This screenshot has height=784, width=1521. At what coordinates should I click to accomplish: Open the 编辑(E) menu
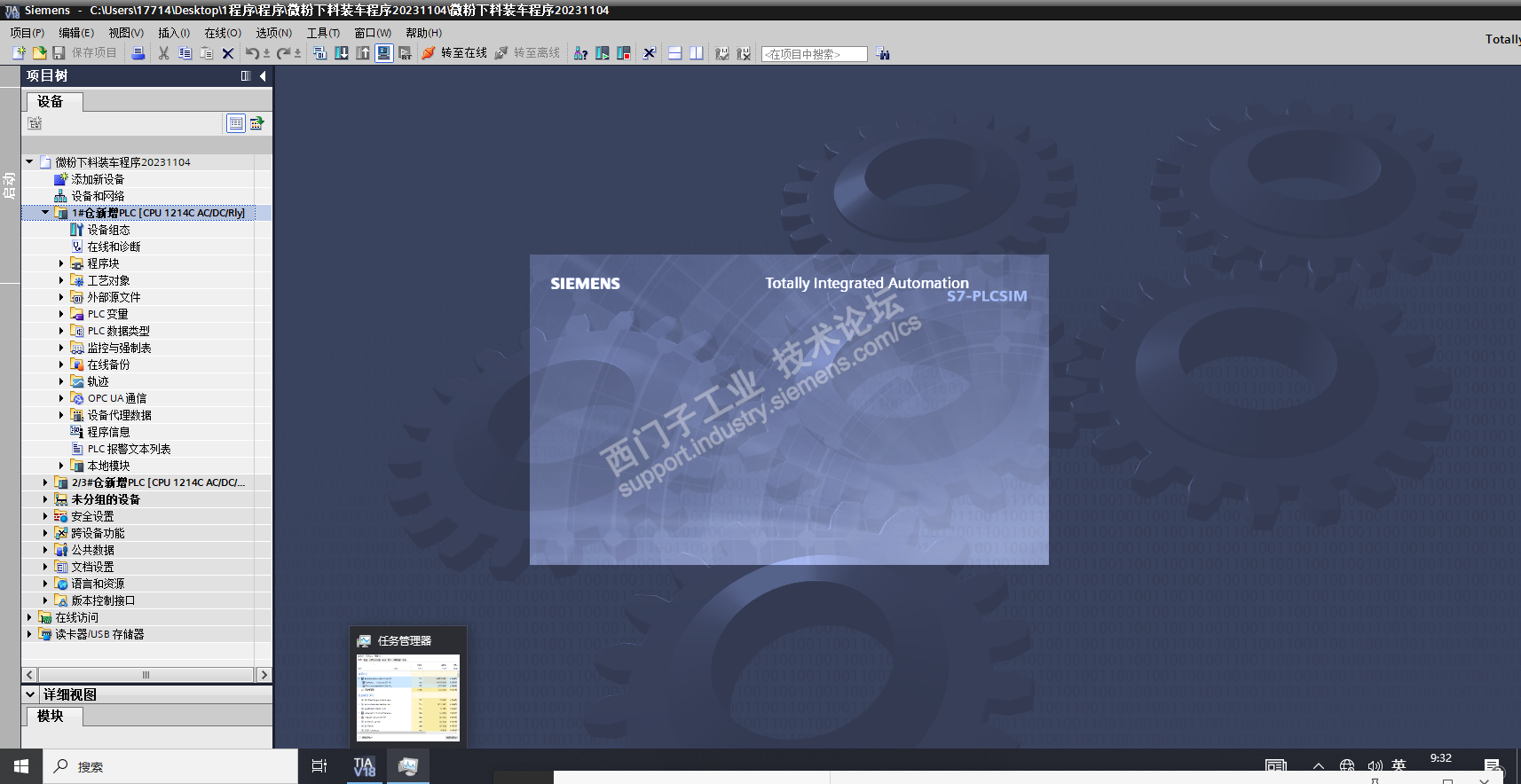tap(76, 33)
